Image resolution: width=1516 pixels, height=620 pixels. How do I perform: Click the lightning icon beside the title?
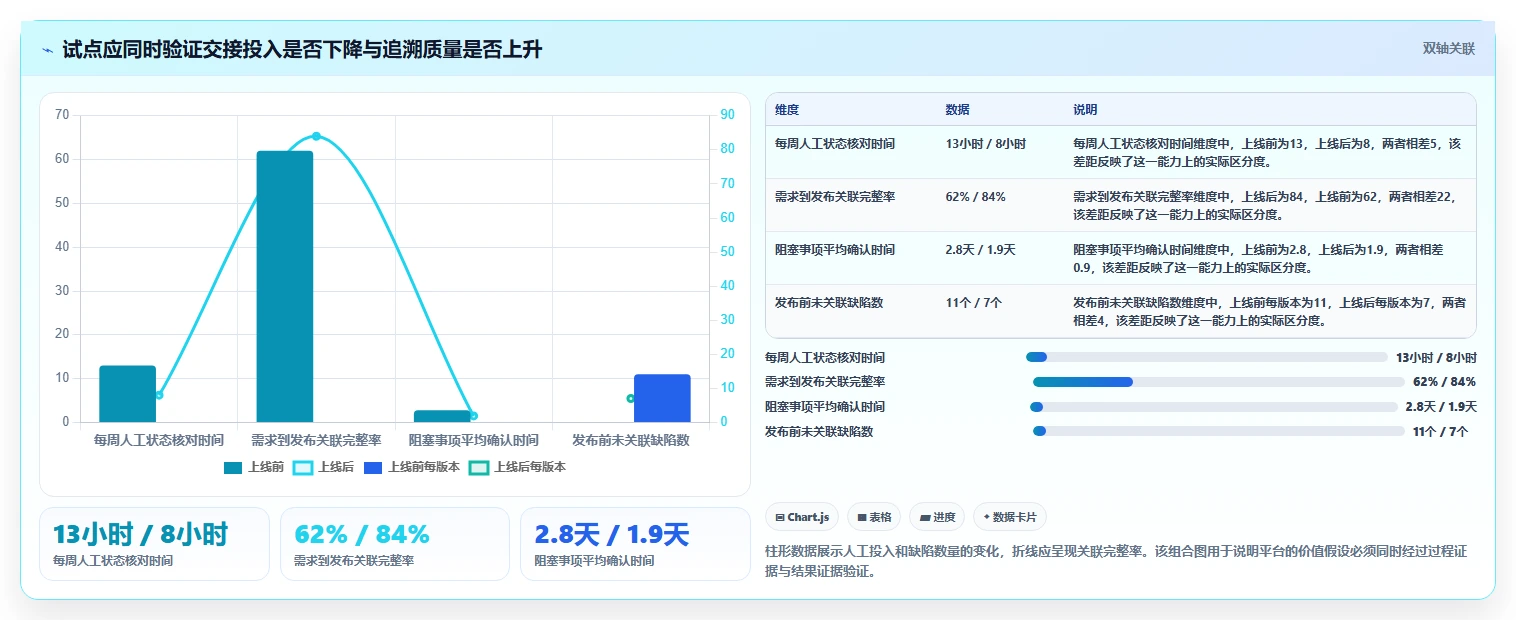click(x=47, y=50)
